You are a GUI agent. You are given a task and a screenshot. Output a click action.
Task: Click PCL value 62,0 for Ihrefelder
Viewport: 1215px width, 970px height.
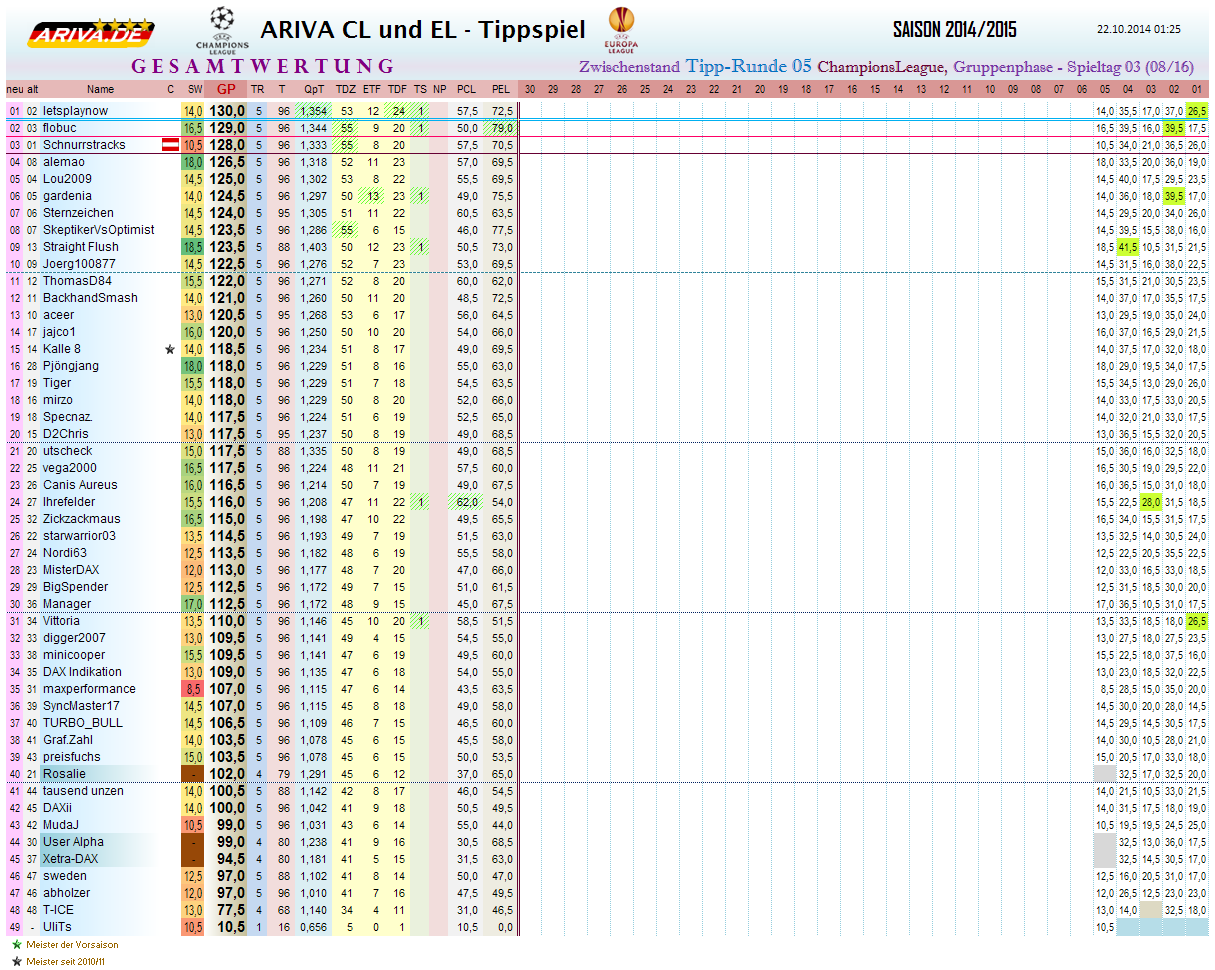466,502
